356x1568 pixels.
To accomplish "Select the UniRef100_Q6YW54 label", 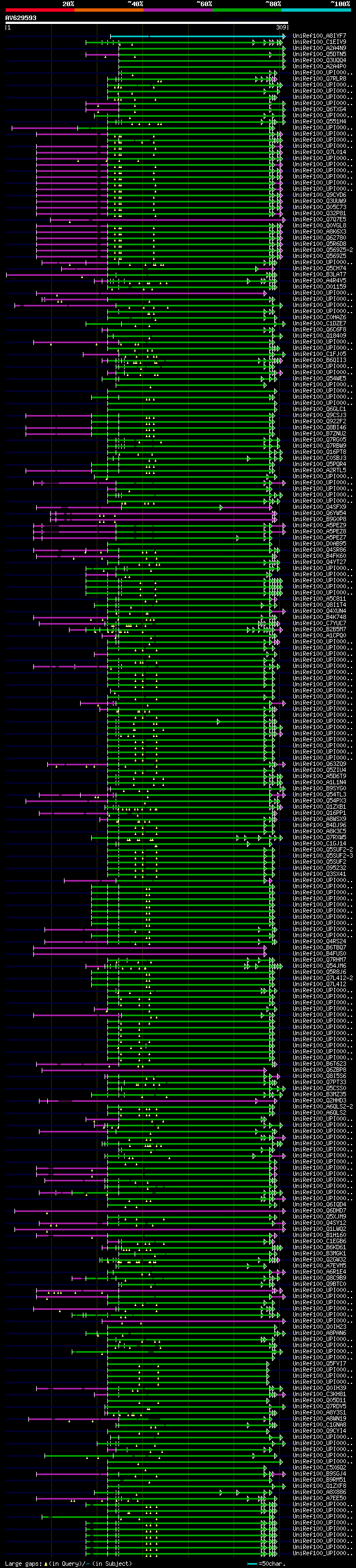I will pyautogui.click(x=319, y=513).
